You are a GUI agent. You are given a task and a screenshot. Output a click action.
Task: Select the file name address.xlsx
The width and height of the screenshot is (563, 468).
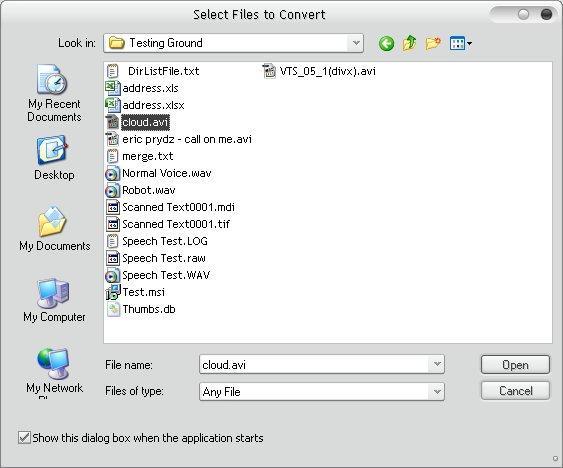(x=153, y=105)
